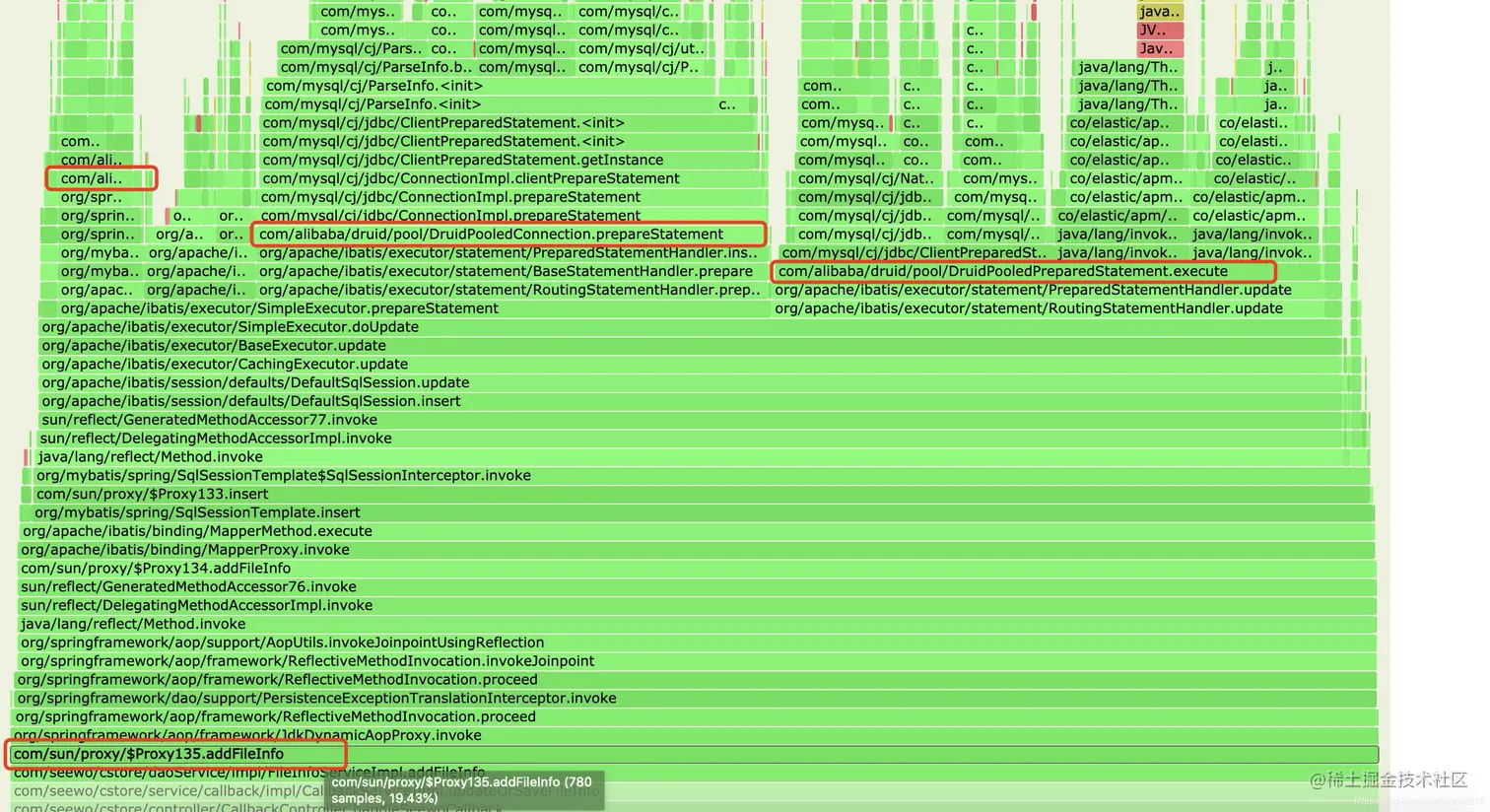
Task: Click the DefaultSqlSession.insert frame
Action: (691, 401)
